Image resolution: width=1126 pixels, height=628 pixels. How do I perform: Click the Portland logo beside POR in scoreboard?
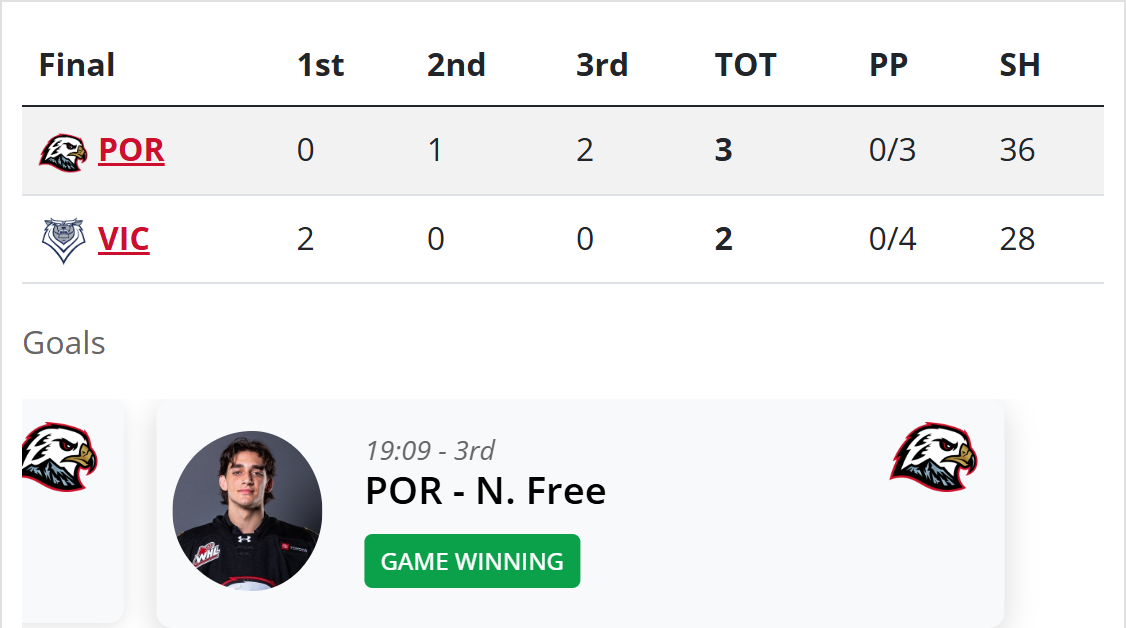[63, 152]
